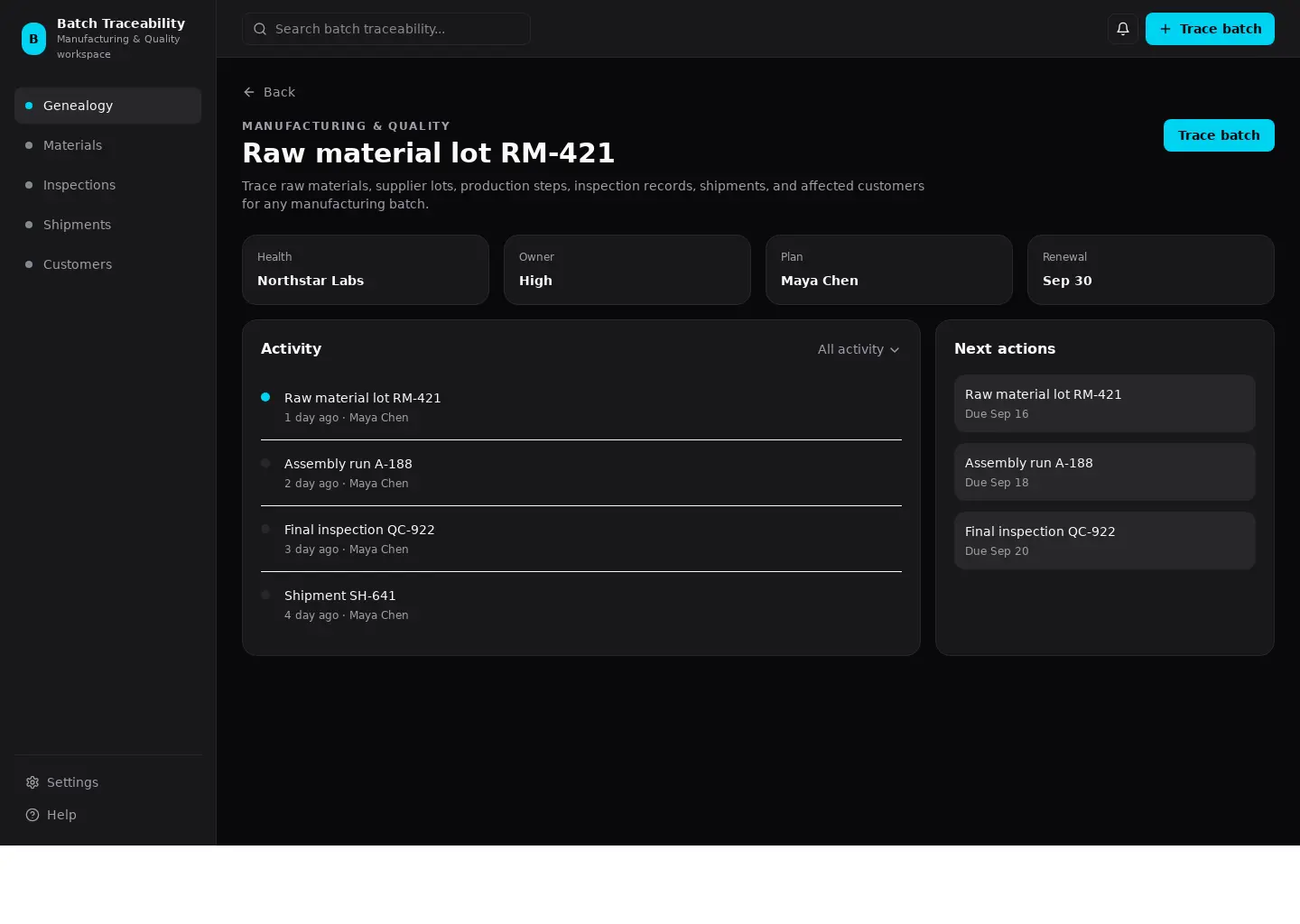Click the Health card showing Northstar Labs
The height and width of the screenshot is (924, 1300).
click(x=366, y=270)
